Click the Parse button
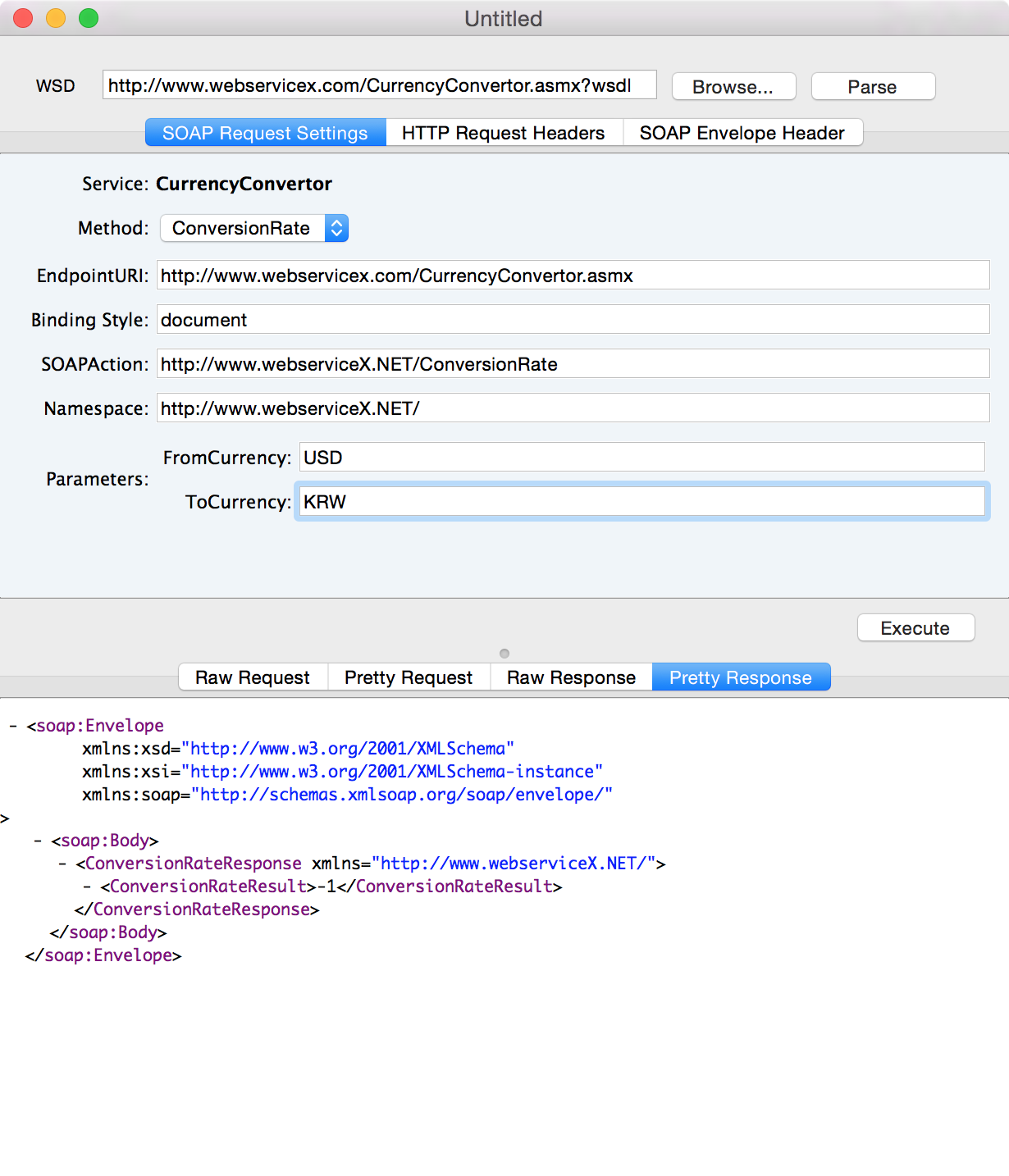Viewport: 1009px width, 1176px height. coord(873,87)
